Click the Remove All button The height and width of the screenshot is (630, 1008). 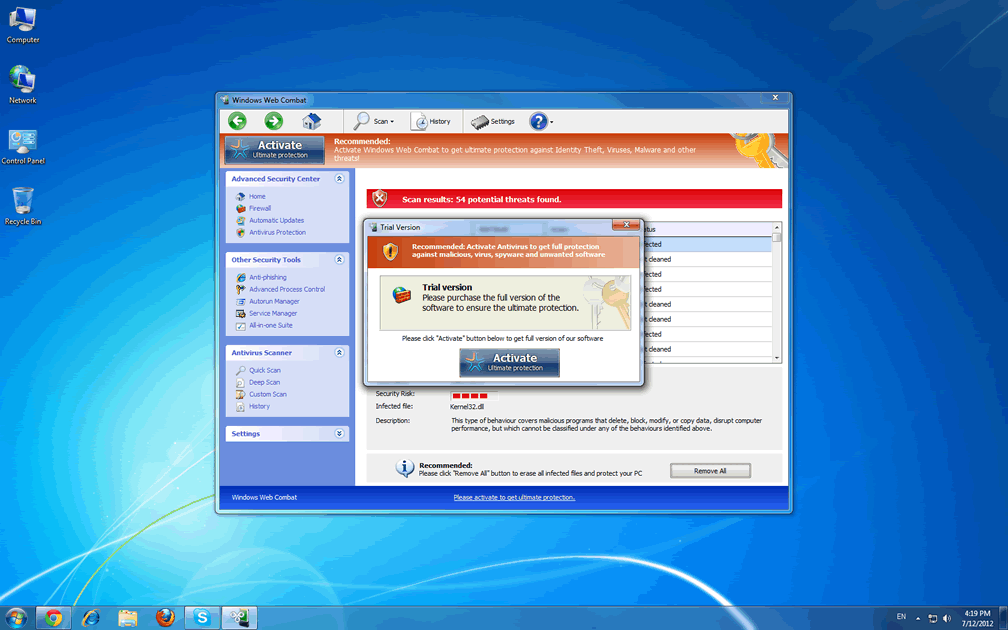click(710, 471)
